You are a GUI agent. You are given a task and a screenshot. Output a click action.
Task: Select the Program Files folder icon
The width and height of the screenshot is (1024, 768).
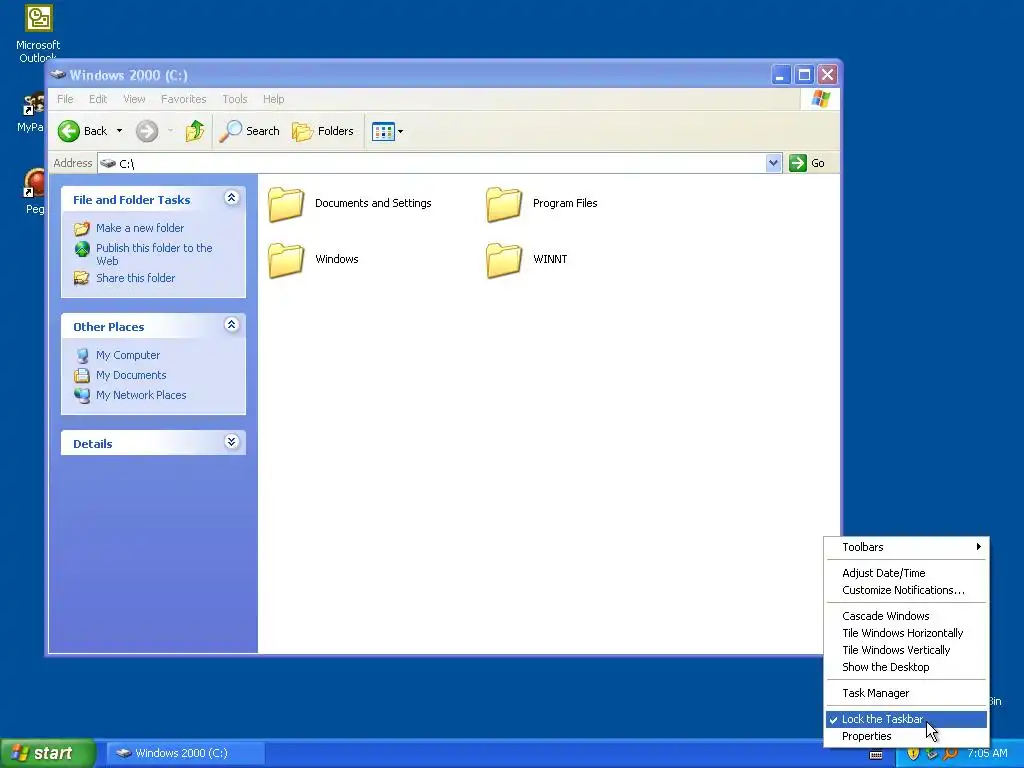504,204
